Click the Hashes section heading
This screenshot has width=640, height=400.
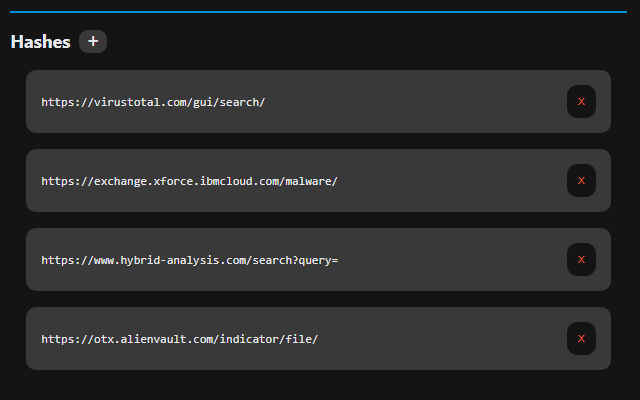pyautogui.click(x=40, y=42)
